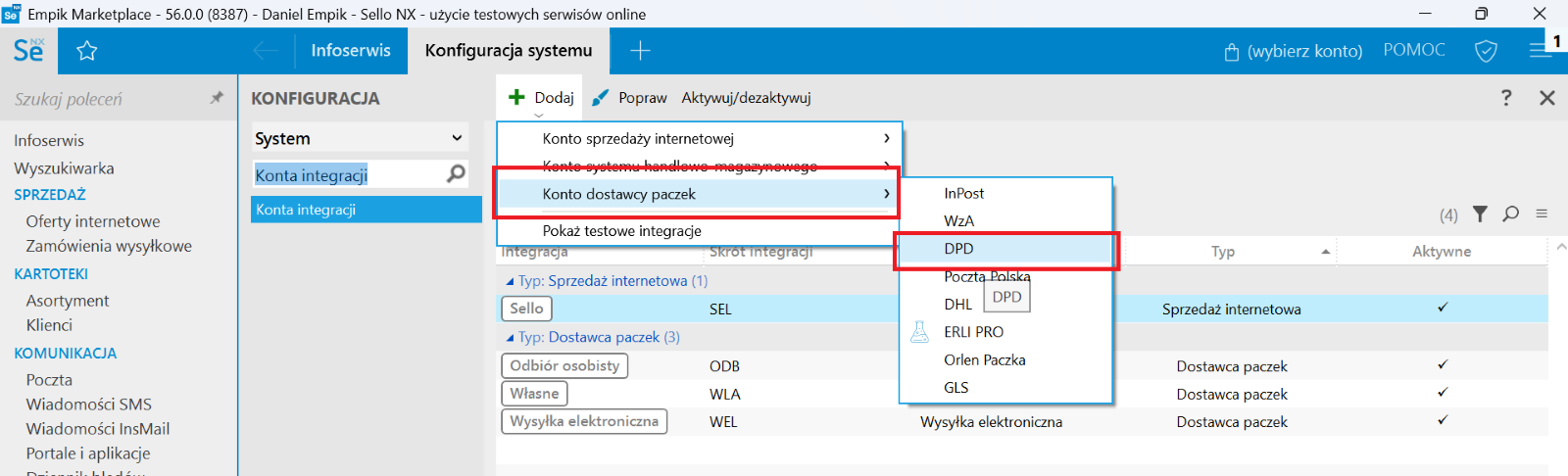
Task: Toggle the active checkmark for Sello row
Action: [x=1443, y=309]
